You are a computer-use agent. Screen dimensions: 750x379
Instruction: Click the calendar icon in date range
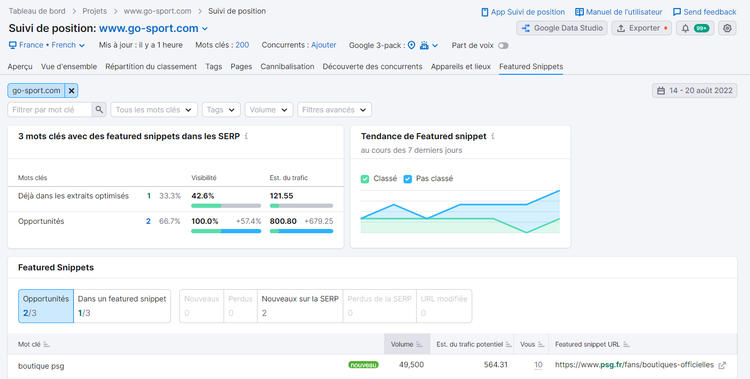click(661, 90)
